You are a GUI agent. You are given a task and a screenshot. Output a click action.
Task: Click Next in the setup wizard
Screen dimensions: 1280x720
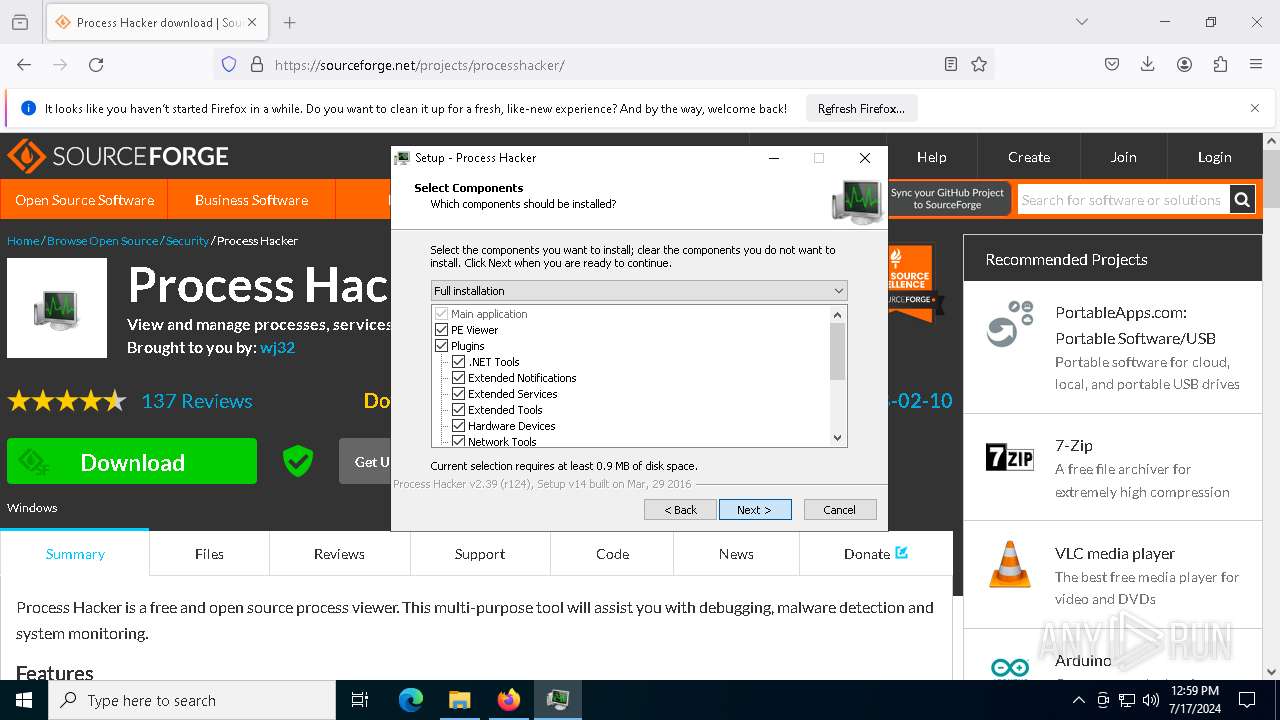(755, 509)
